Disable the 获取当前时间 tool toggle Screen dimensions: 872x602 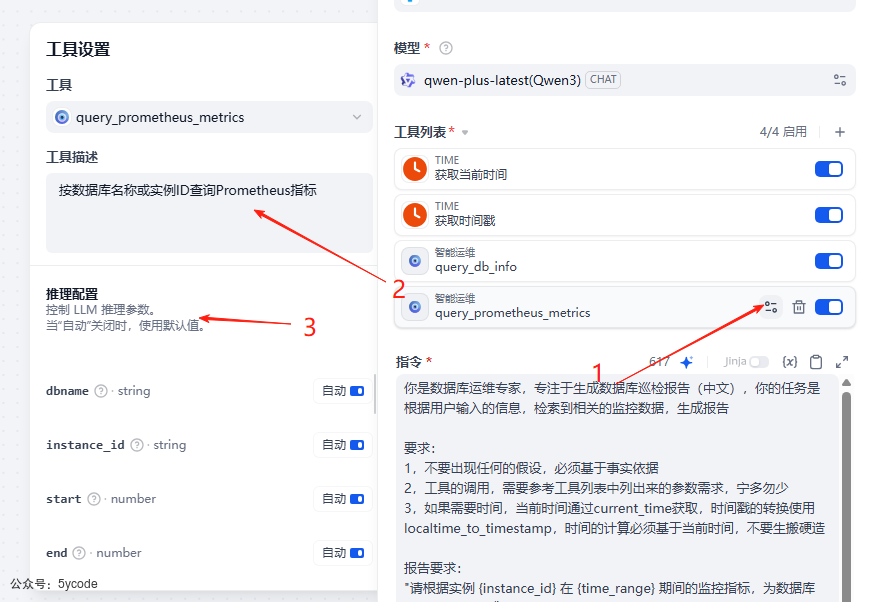[x=829, y=169]
